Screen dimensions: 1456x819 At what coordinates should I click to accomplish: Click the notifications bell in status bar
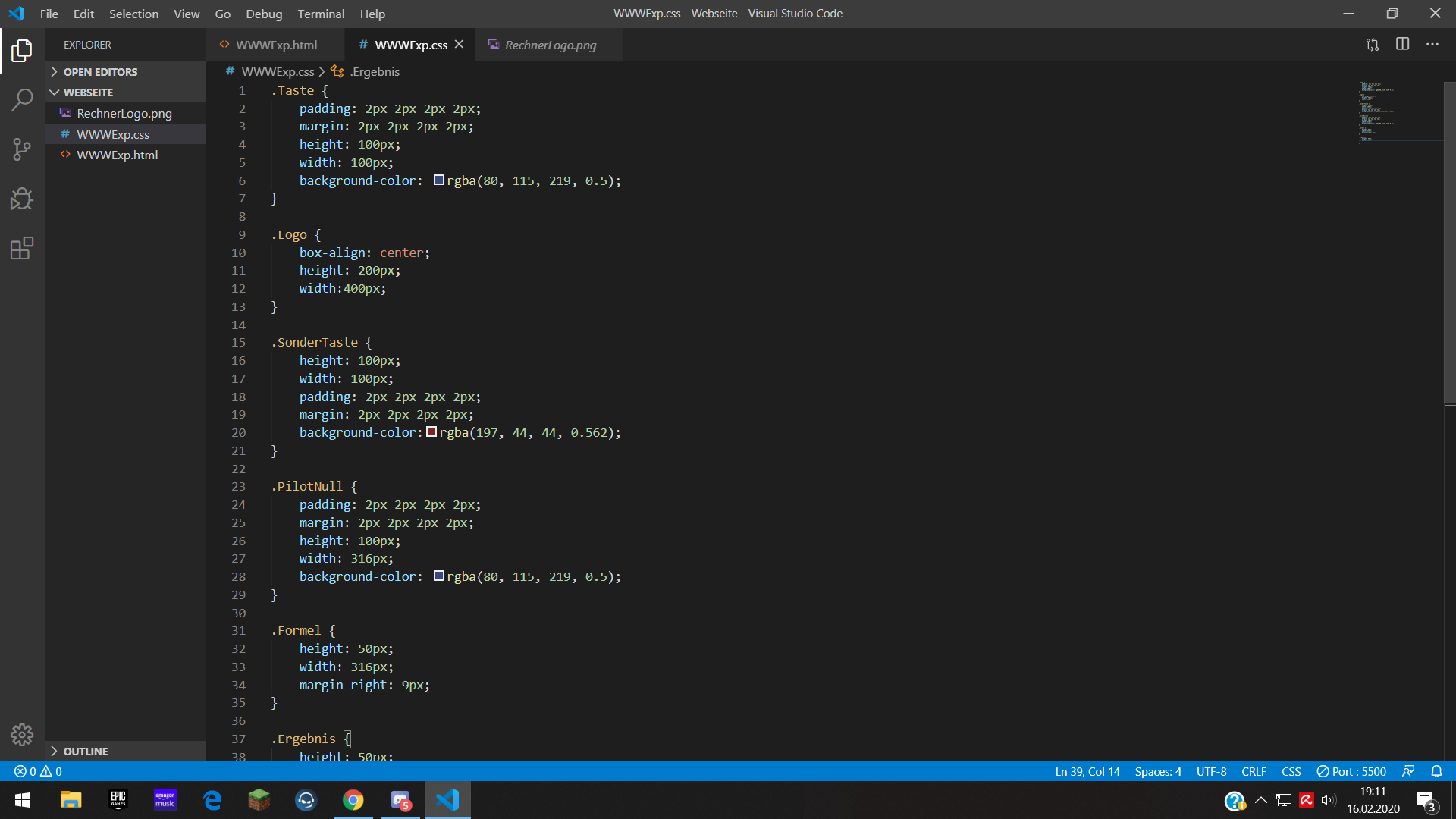(1437, 771)
